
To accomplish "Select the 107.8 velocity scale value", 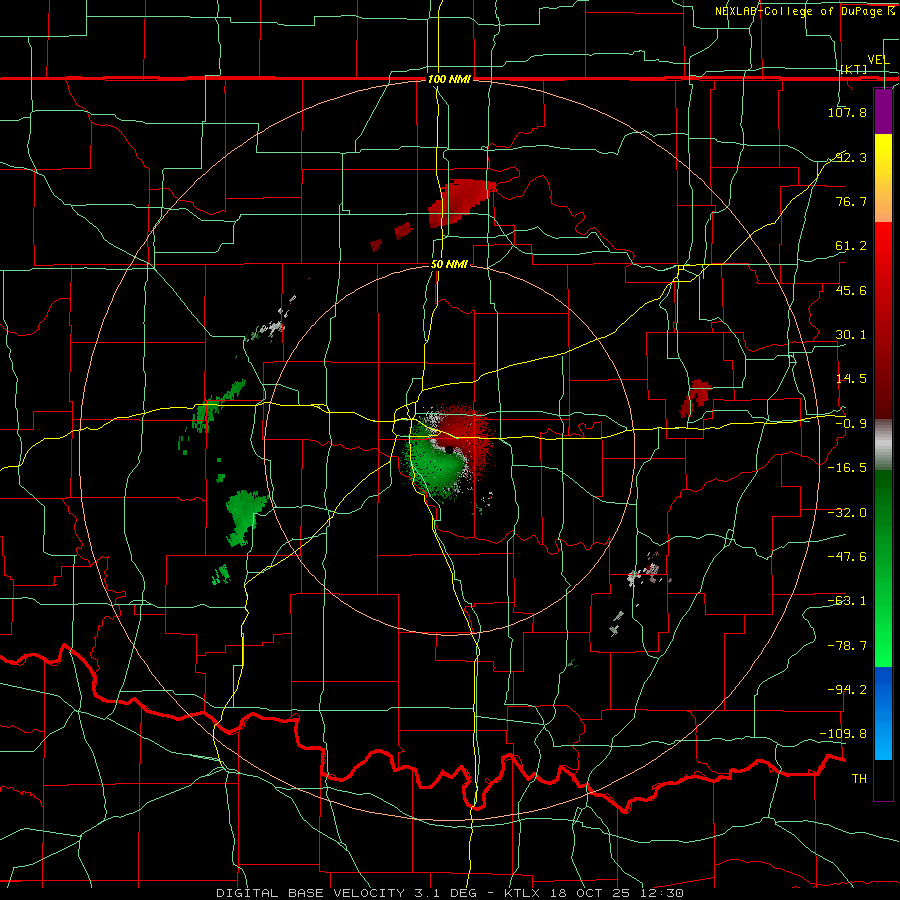I will [x=847, y=112].
